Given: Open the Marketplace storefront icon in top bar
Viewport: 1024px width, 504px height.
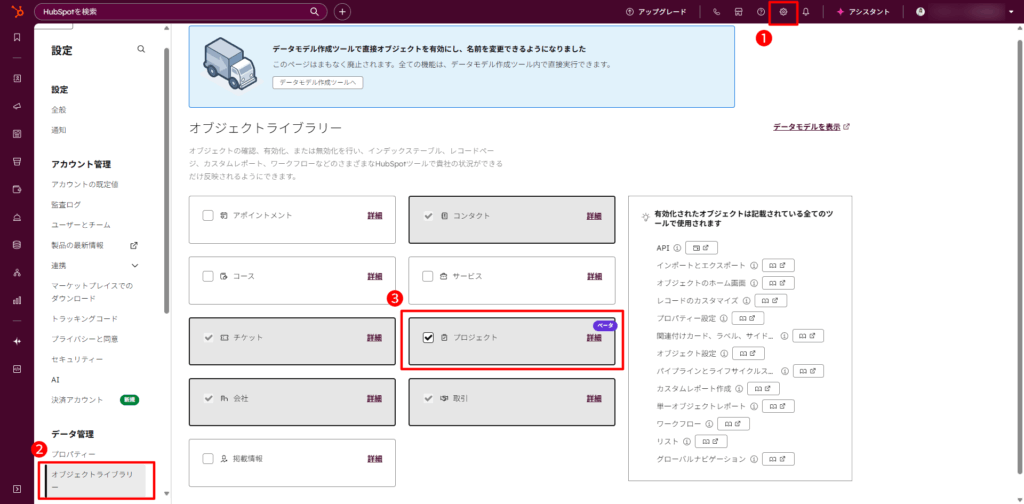Looking at the screenshot, I should point(739,12).
